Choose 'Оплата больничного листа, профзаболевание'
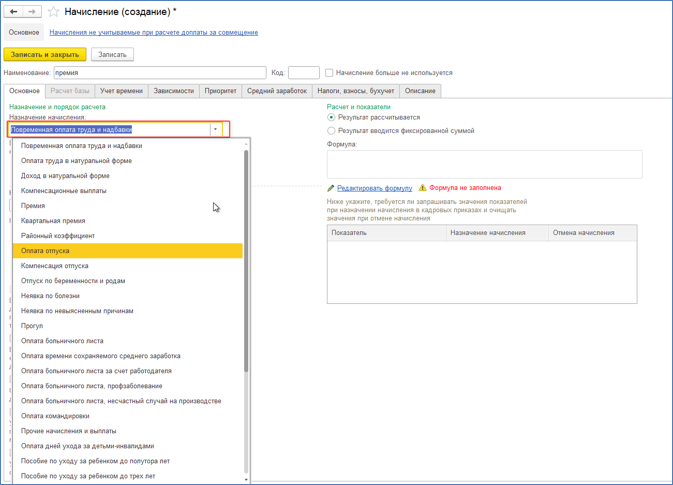673x485 pixels. 128,386
